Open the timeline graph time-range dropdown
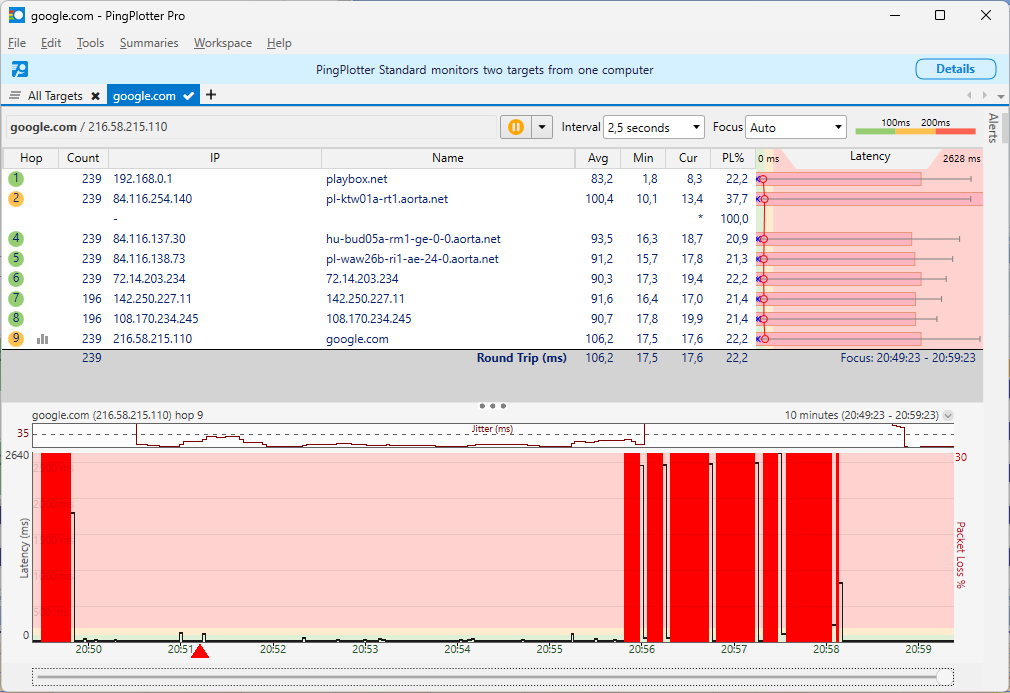This screenshot has height=693, width=1010. click(948, 415)
